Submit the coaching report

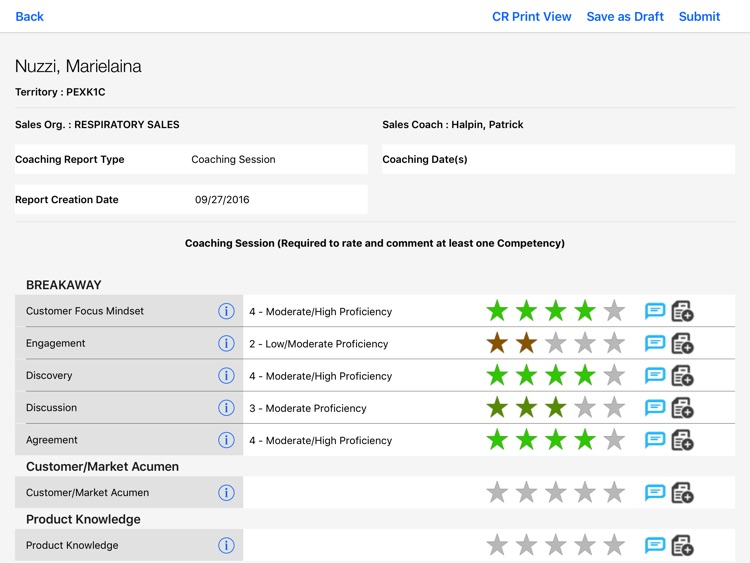(699, 17)
